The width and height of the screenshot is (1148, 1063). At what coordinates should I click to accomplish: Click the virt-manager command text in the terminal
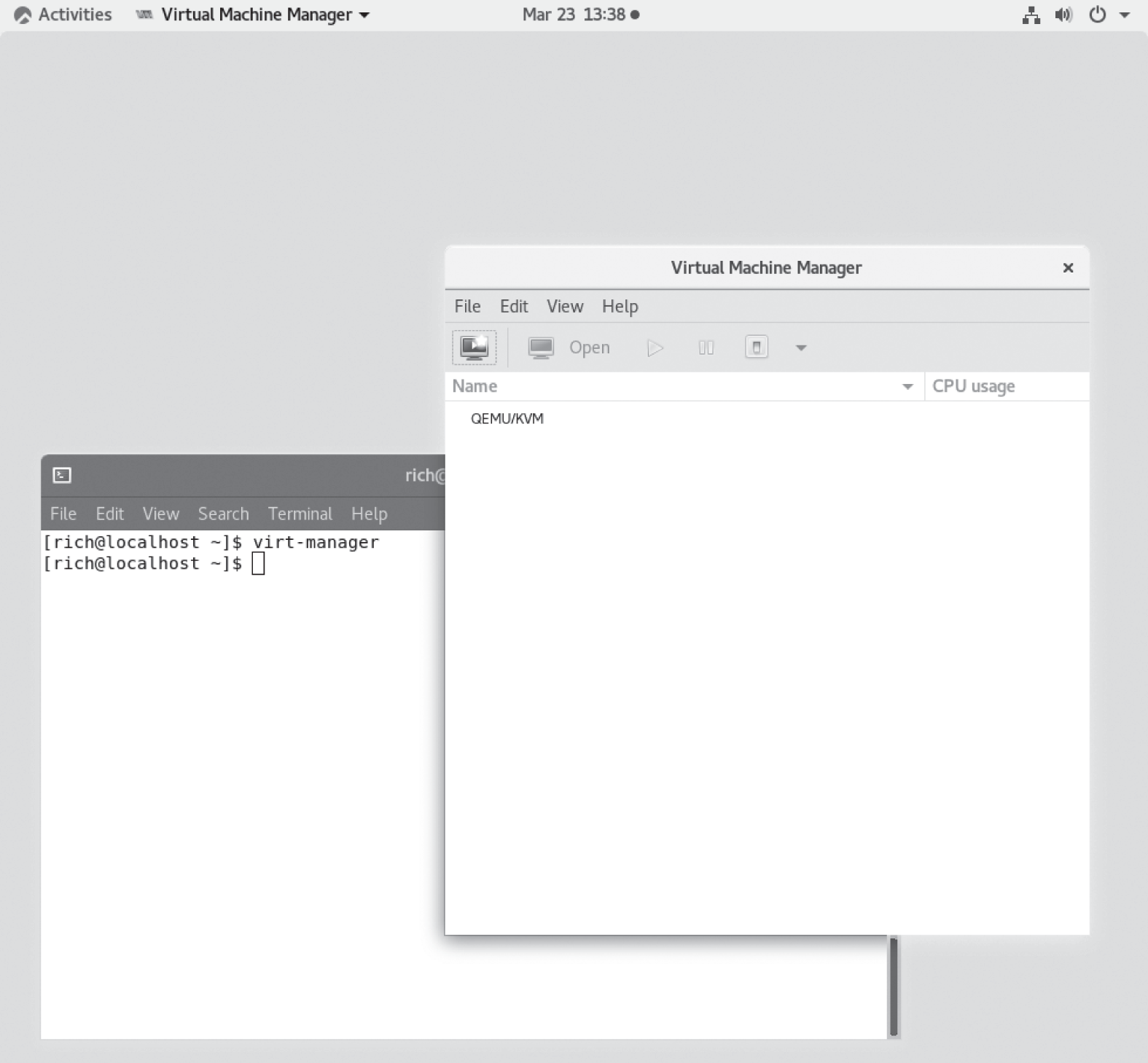pos(316,543)
